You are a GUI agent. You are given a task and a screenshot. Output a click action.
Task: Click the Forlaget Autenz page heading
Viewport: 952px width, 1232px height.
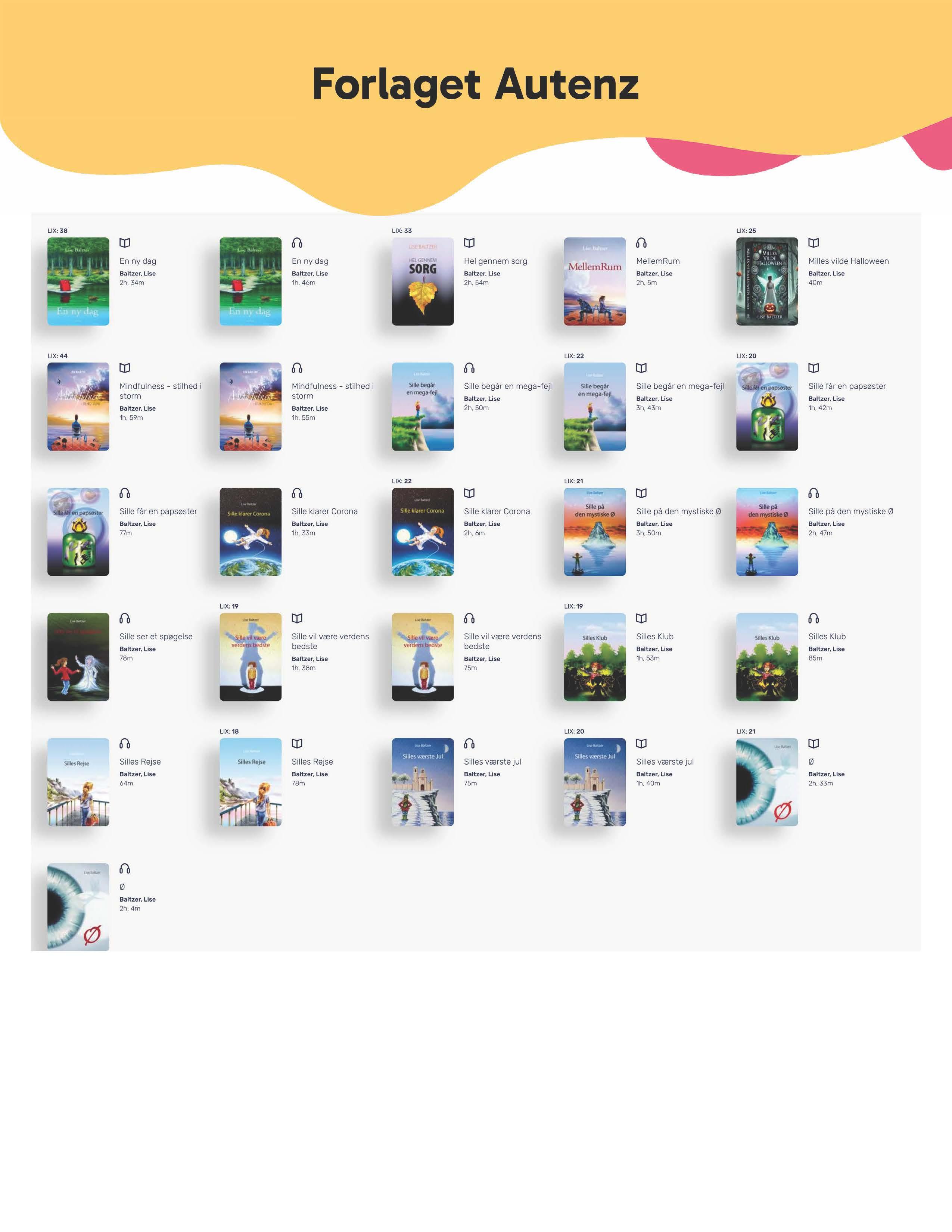pos(475,84)
